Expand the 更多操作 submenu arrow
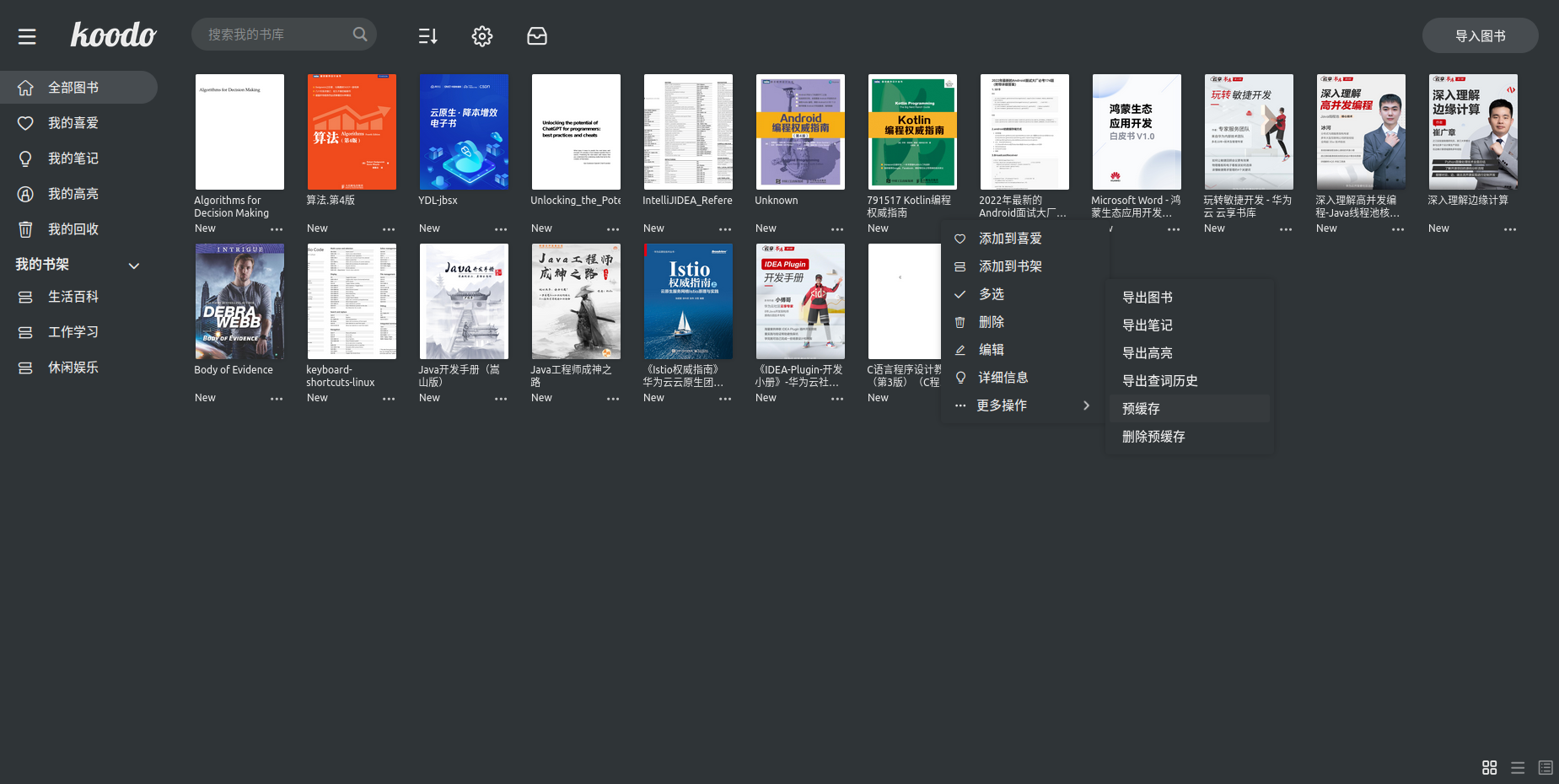The image size is (1559, 784). pos(1086,405)
